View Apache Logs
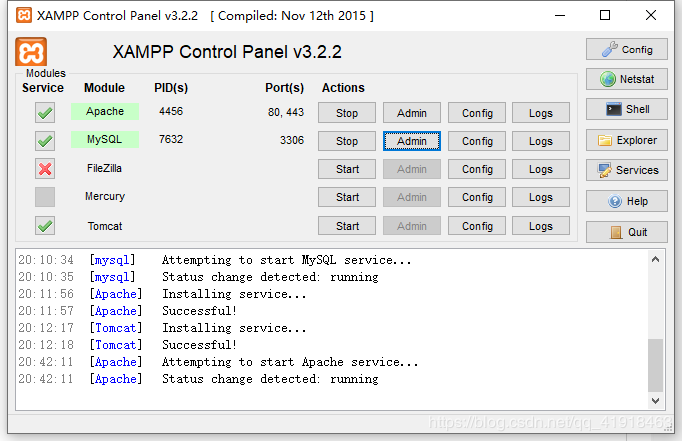The width and height of the screenshot is (682, 441). coord(541,113)
